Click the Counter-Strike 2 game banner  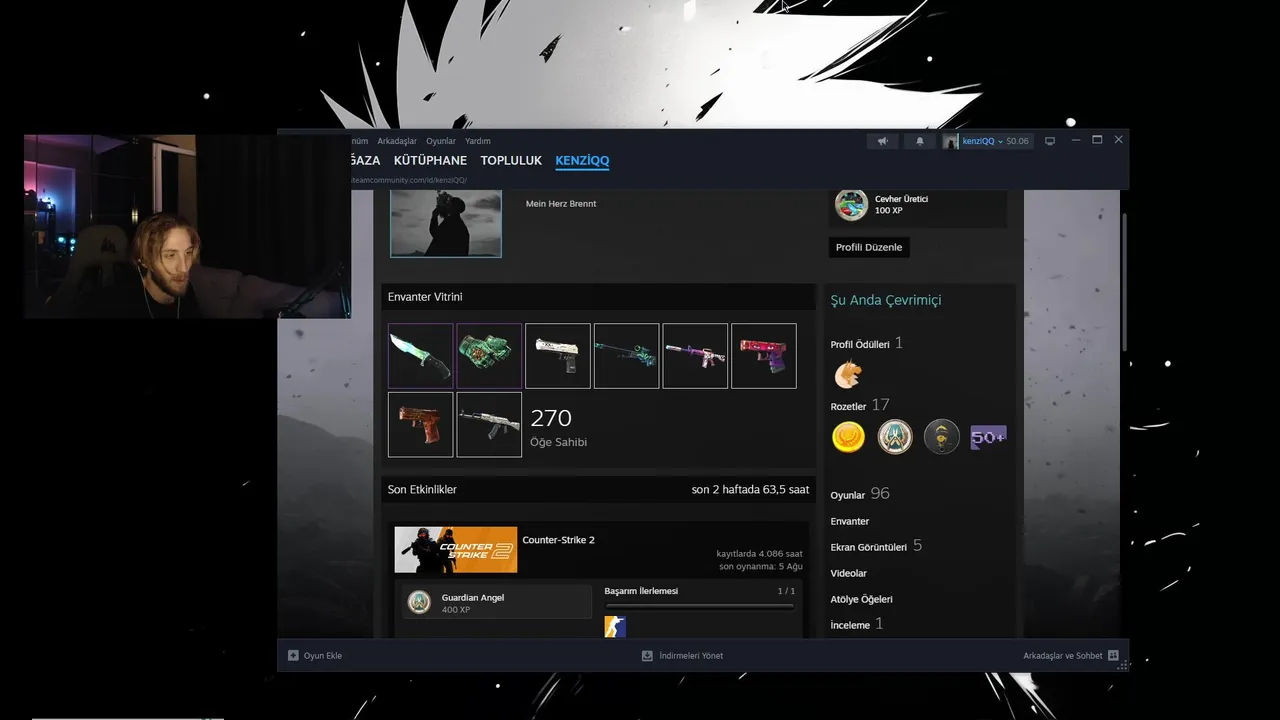point(456,550)
